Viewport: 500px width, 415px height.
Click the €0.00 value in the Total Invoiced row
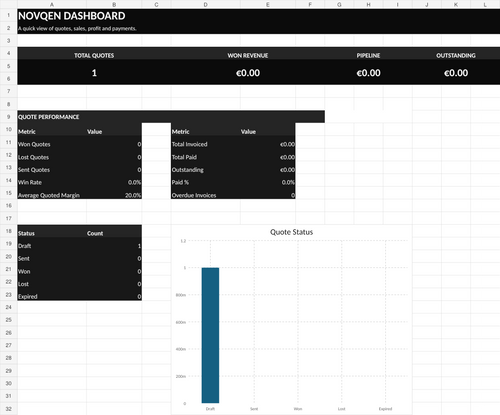(x=287, y=144)
